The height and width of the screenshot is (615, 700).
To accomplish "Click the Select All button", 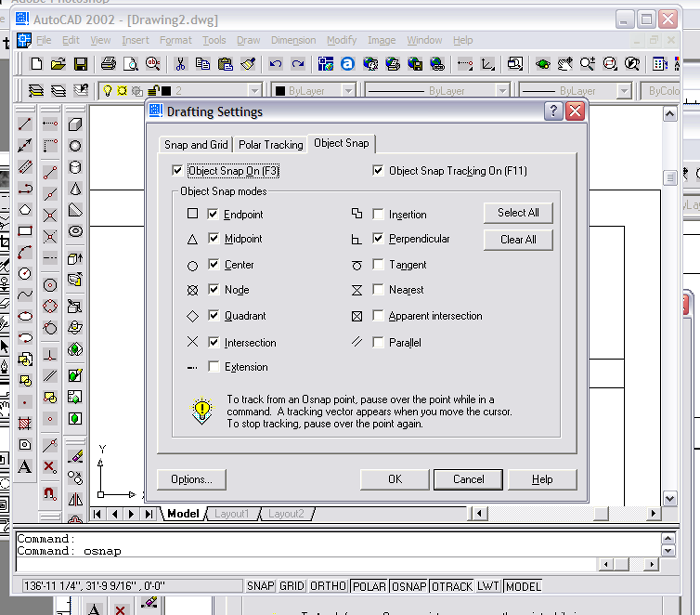I will point(518,212).
